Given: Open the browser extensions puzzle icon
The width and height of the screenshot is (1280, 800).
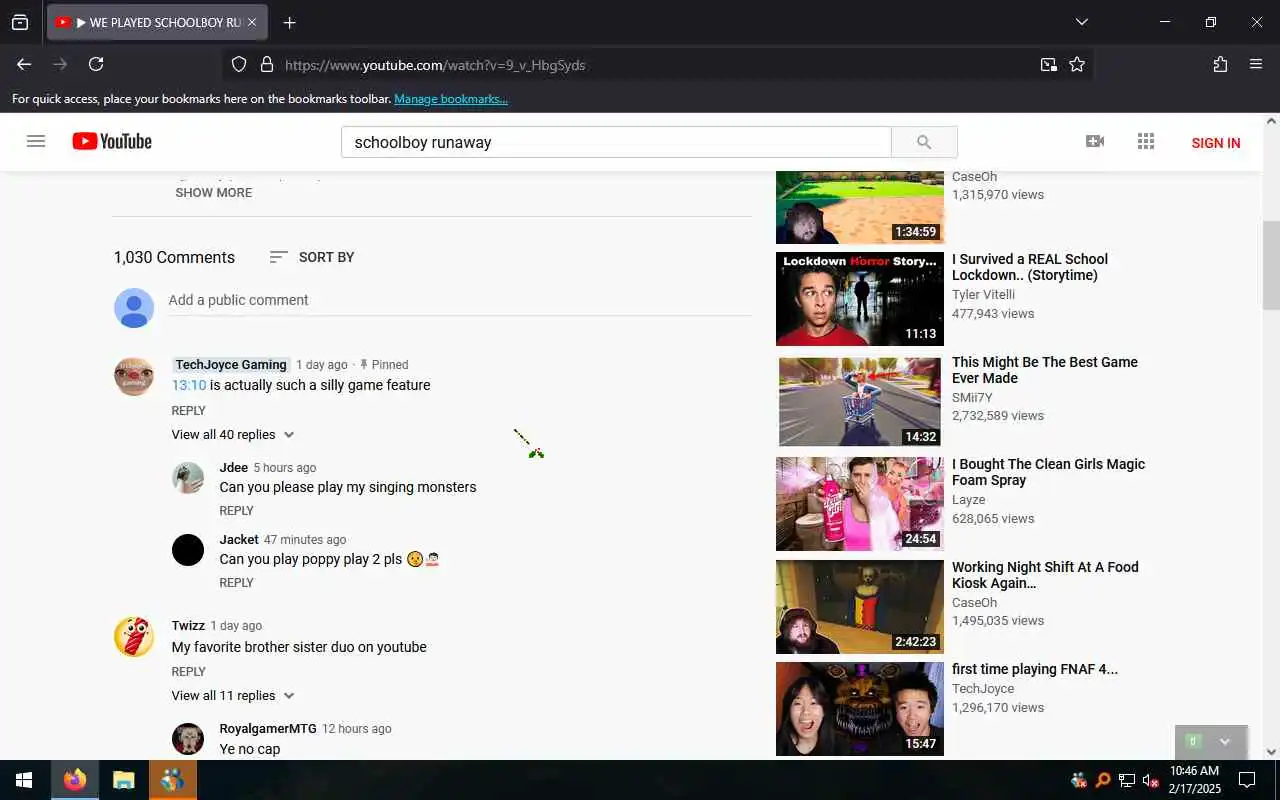Looking at the screenshot, I should coord(1220,64).
